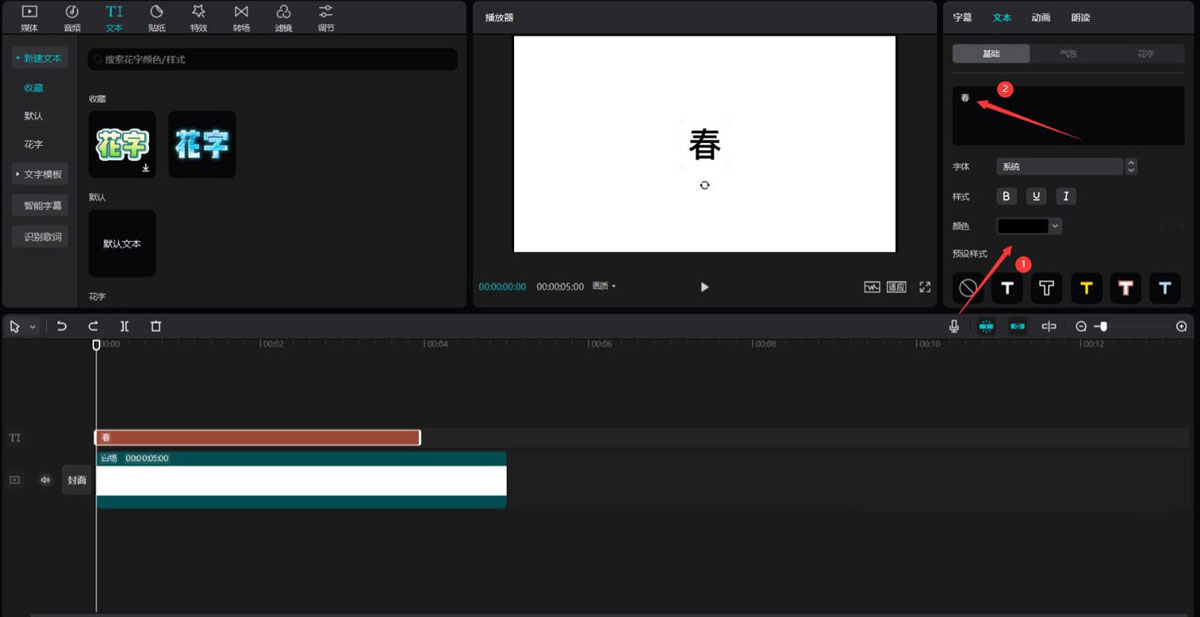The width and height of the screenshot is (1200, 617).
Task: Switch to the 动画 animation tab
Action: [1042, 16]
